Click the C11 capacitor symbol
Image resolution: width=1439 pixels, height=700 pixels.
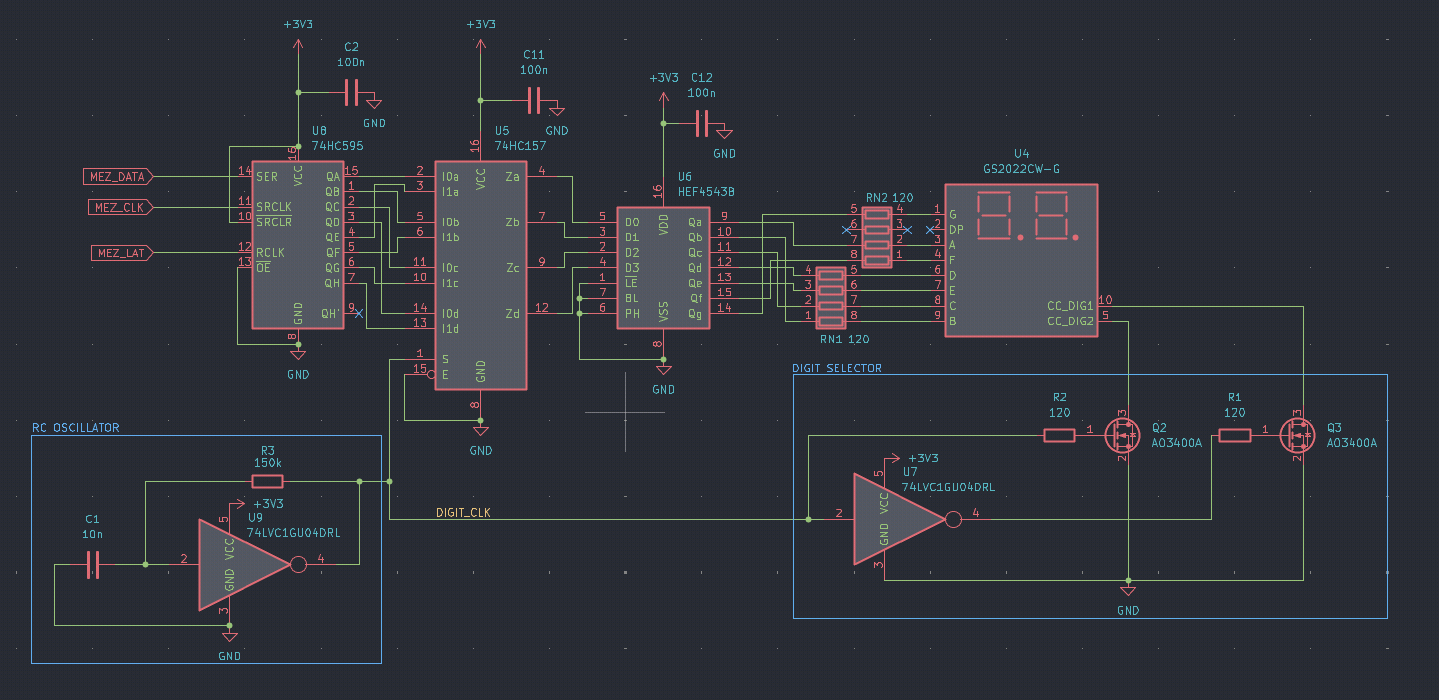[x=534, y=100]
